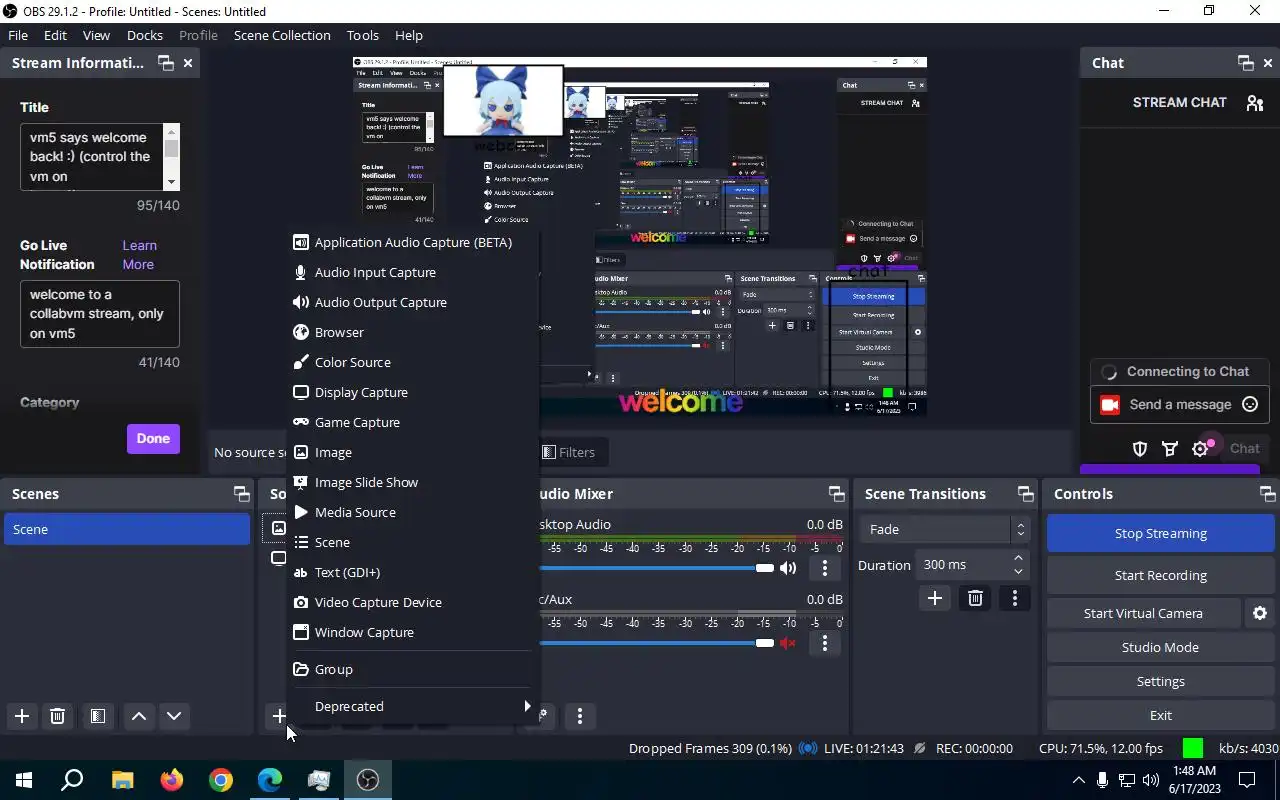The width and height of the screenshot is (1280, 800).
Task: Edit the stream Title text box
Action: pos(92,157)
